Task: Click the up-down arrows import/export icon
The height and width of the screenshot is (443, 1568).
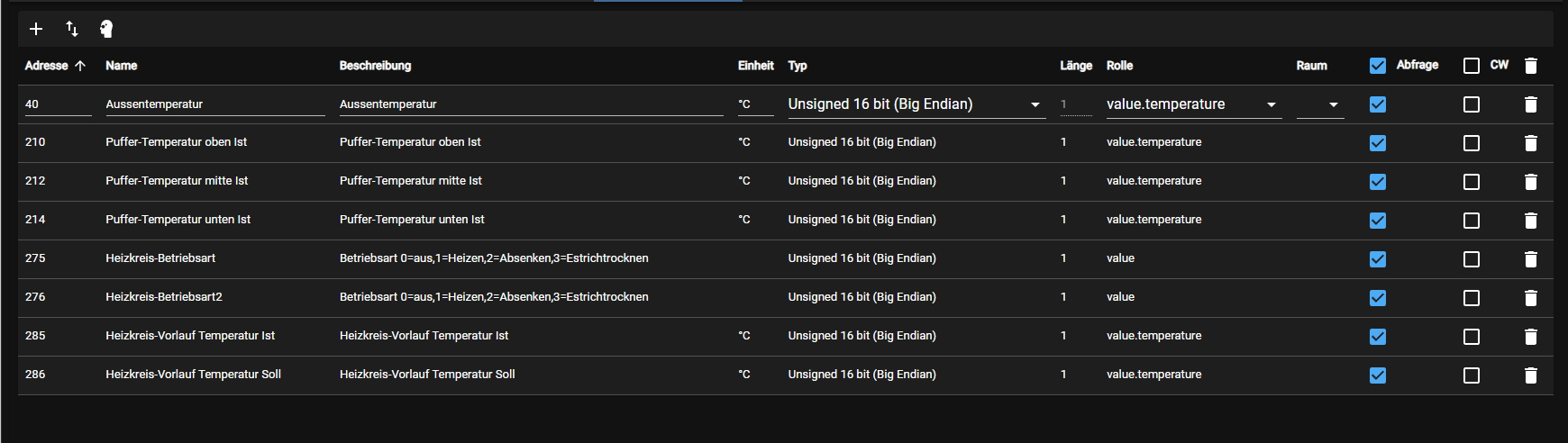Action: pyautogui.click(x=72, y=29)
